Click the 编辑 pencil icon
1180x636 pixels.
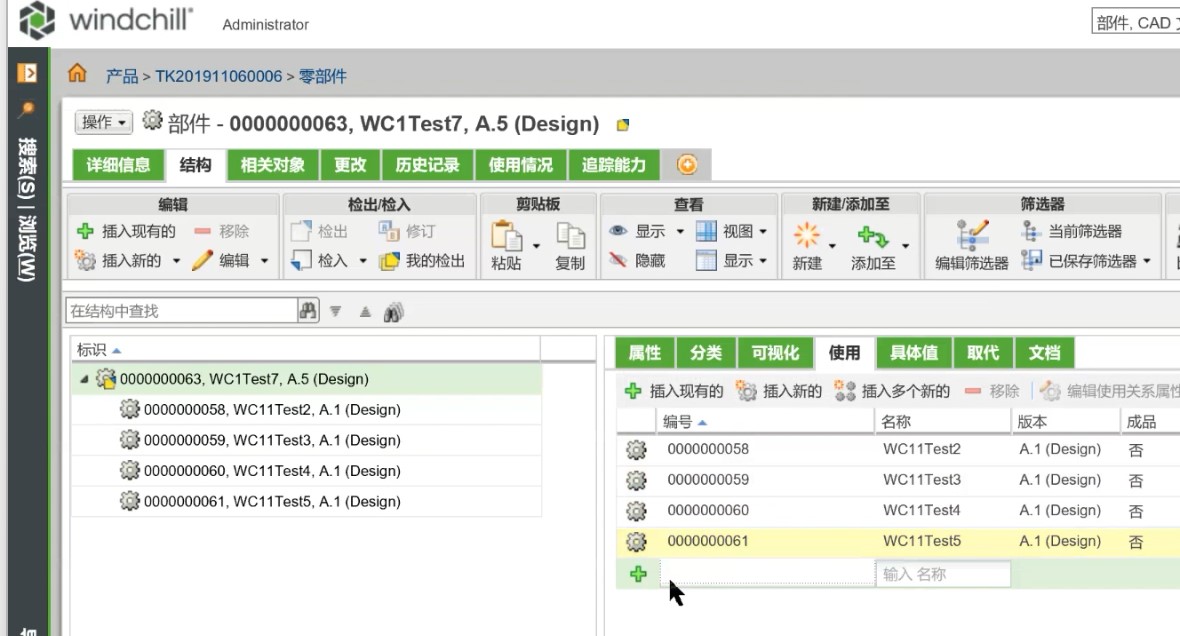(202, 260)
